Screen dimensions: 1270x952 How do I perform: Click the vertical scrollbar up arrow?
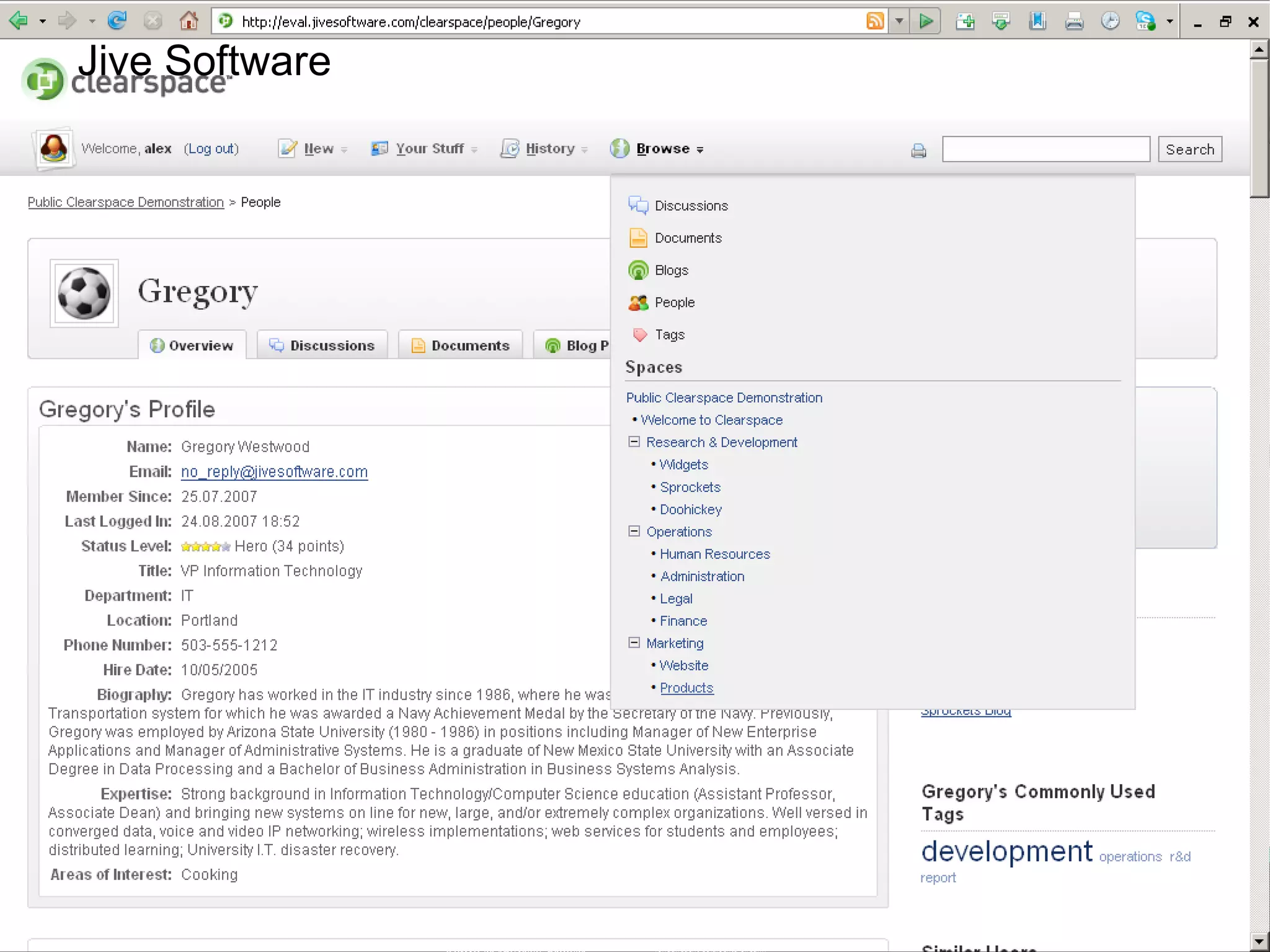(1259, 49)
